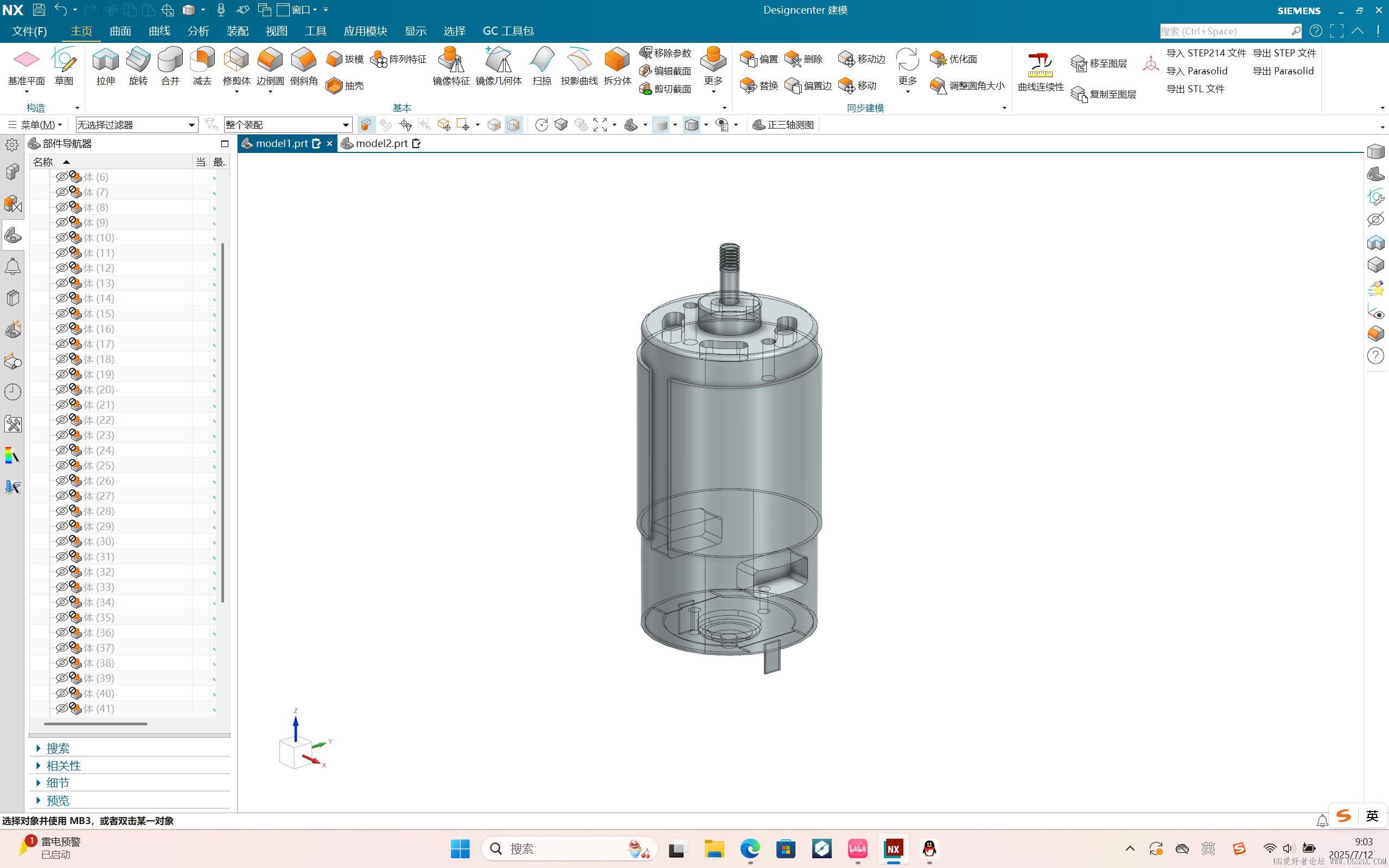The width and height of the screenshot is (1389, 868).
Task: Select the 移动边 tool
Action: [x=862, y=59]
